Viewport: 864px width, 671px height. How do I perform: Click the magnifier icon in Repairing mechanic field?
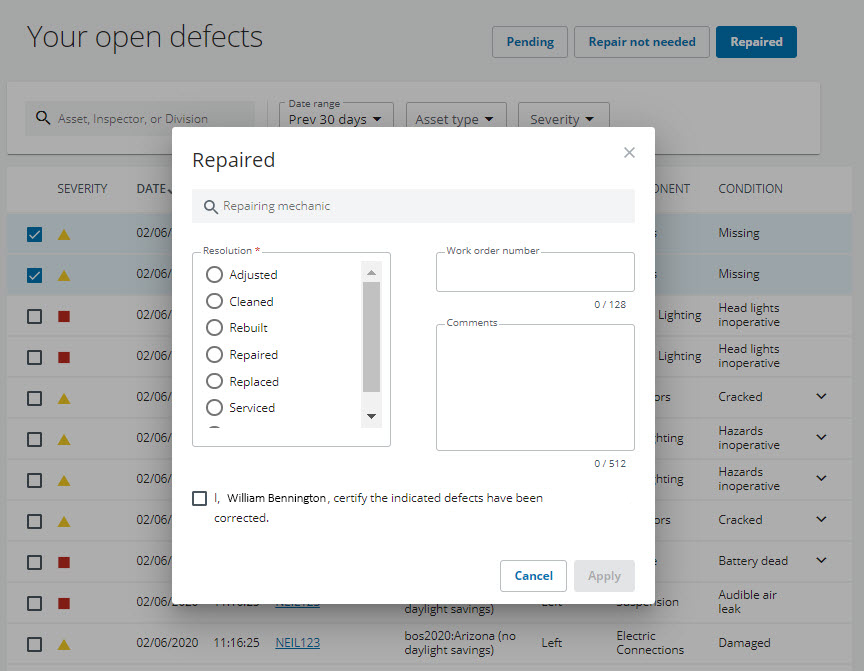[x=211, y=206]
